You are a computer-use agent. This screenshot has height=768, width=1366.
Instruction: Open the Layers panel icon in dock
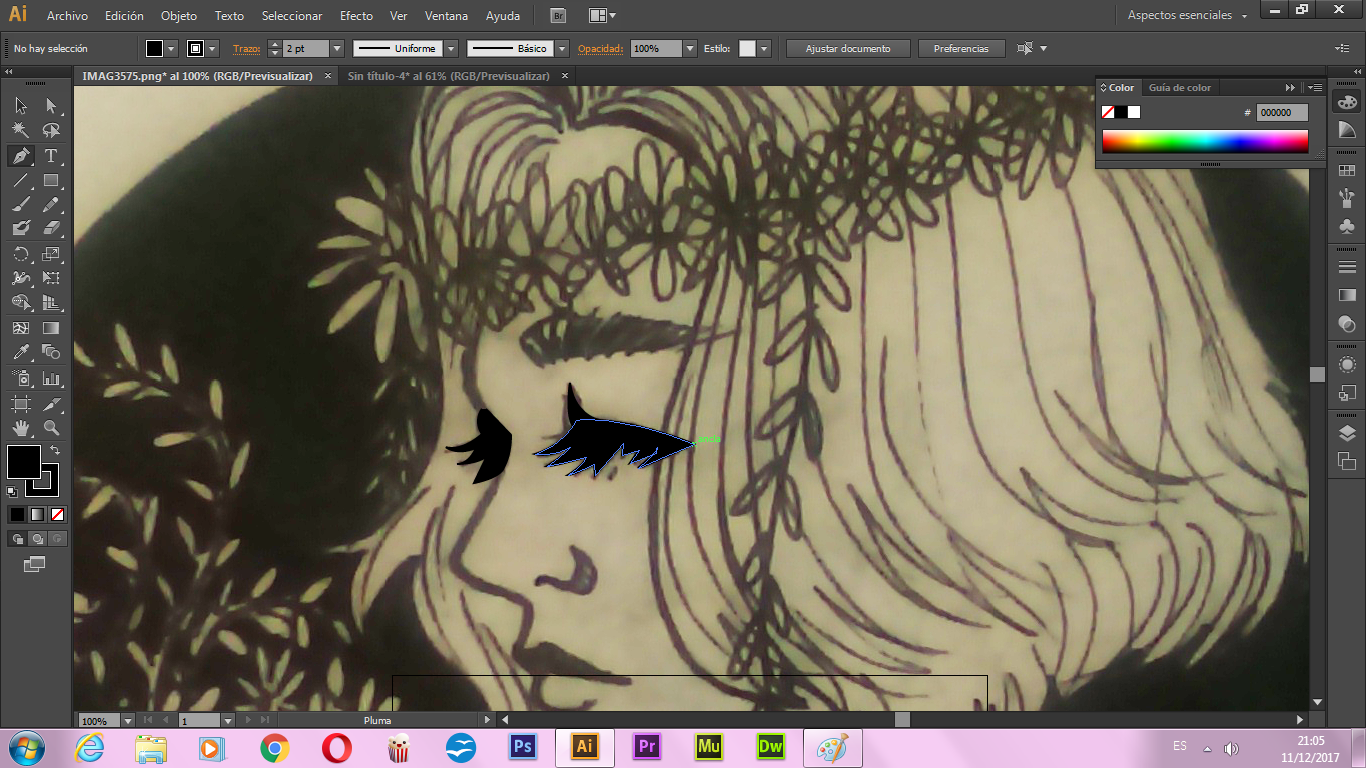pyautogui.click(x=1346, y=433)
